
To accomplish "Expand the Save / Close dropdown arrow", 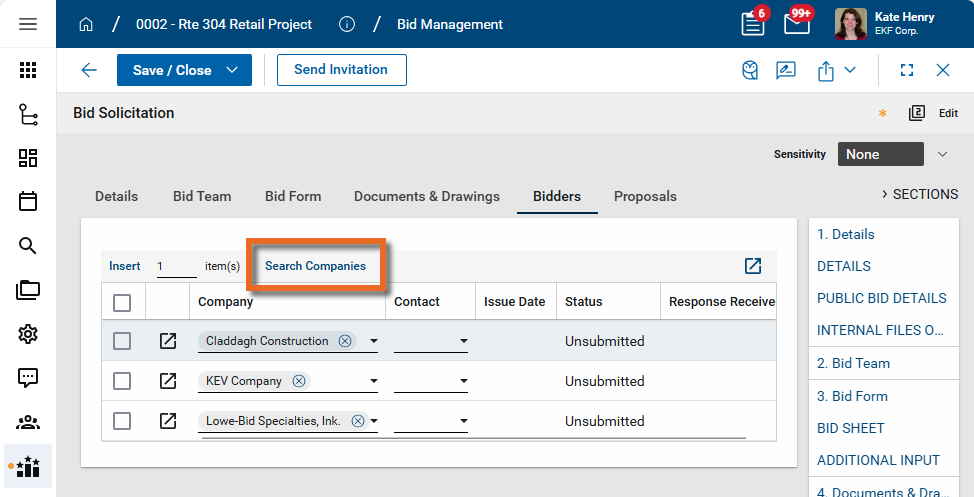I will coord(232,70).
